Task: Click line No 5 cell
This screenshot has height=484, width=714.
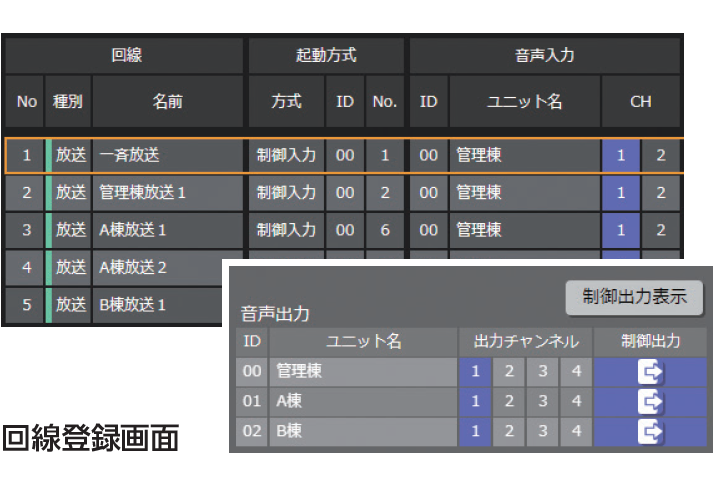Action: pyautogui.click(x=26, y=305)
